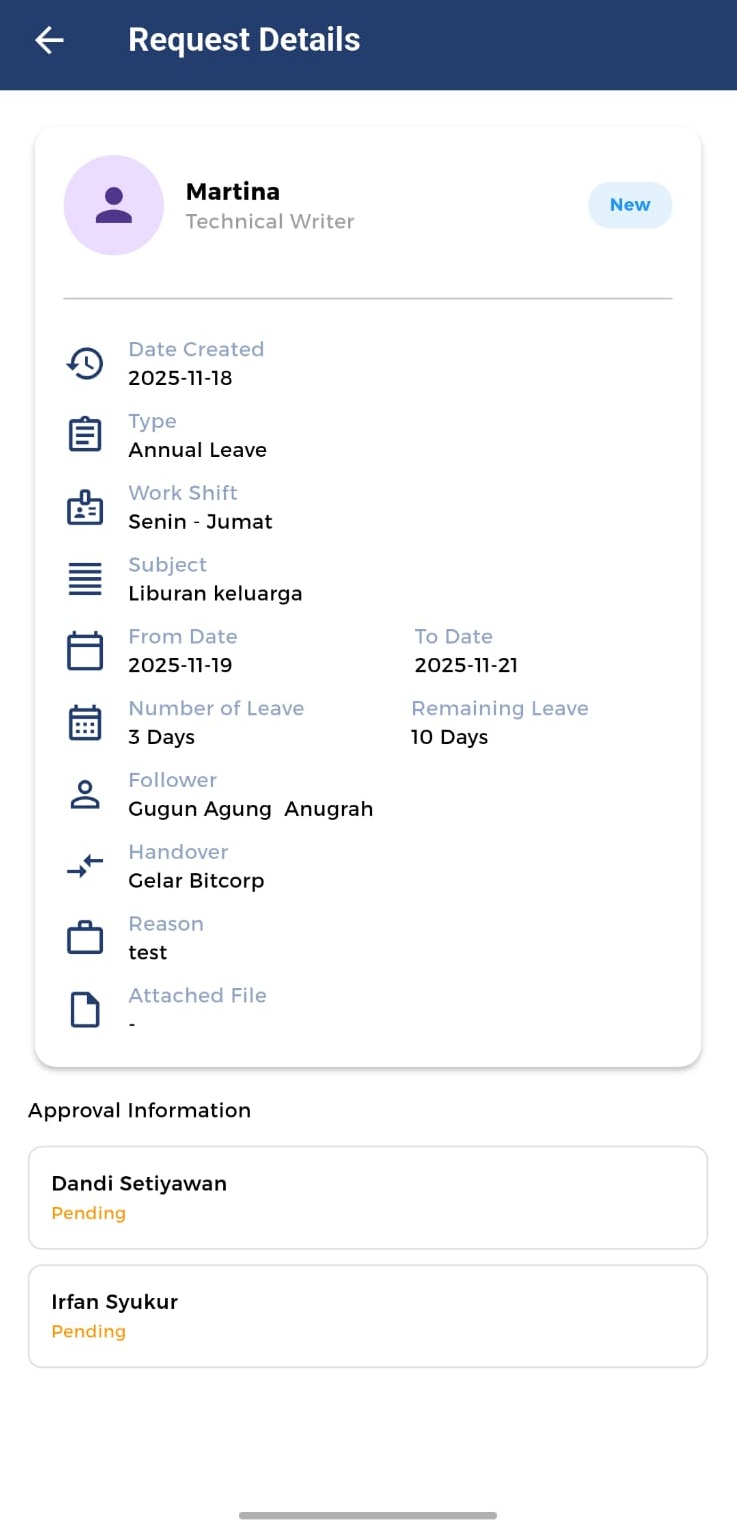737x1529 pixels.
Task: Click the Handover arrows icon
Action: pyautogui.click(x=85, y=867)
